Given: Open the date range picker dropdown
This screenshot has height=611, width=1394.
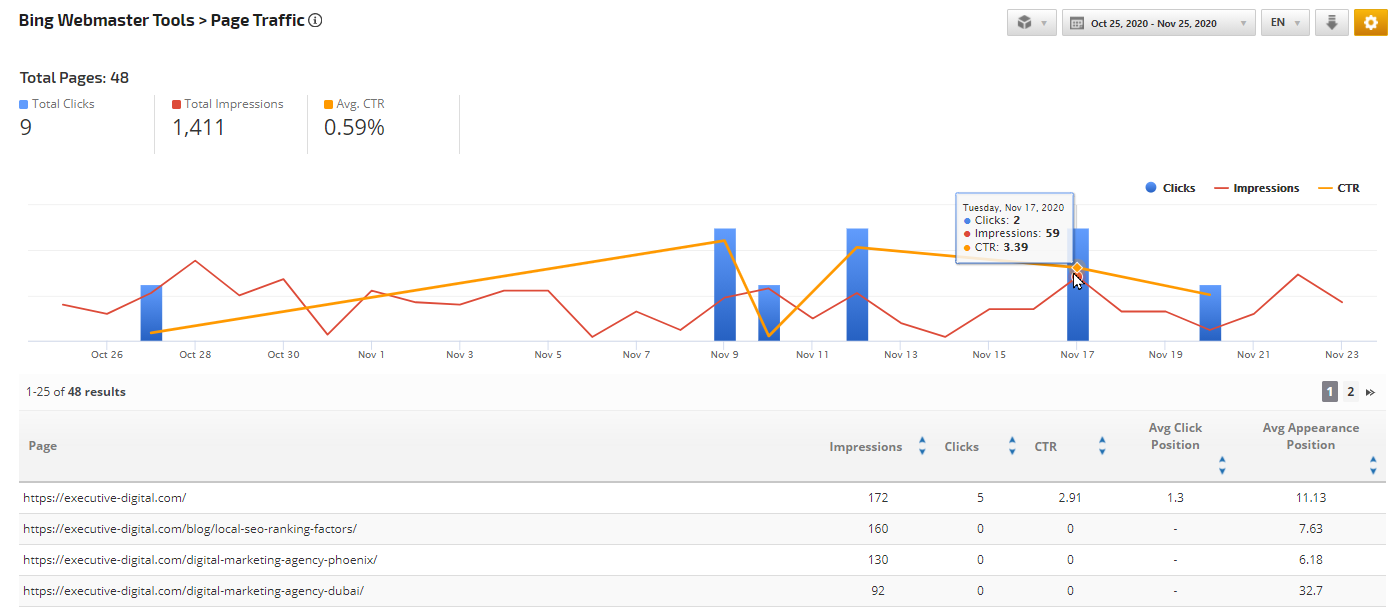Looking at the screenshot, I should tap(1158, 23).
